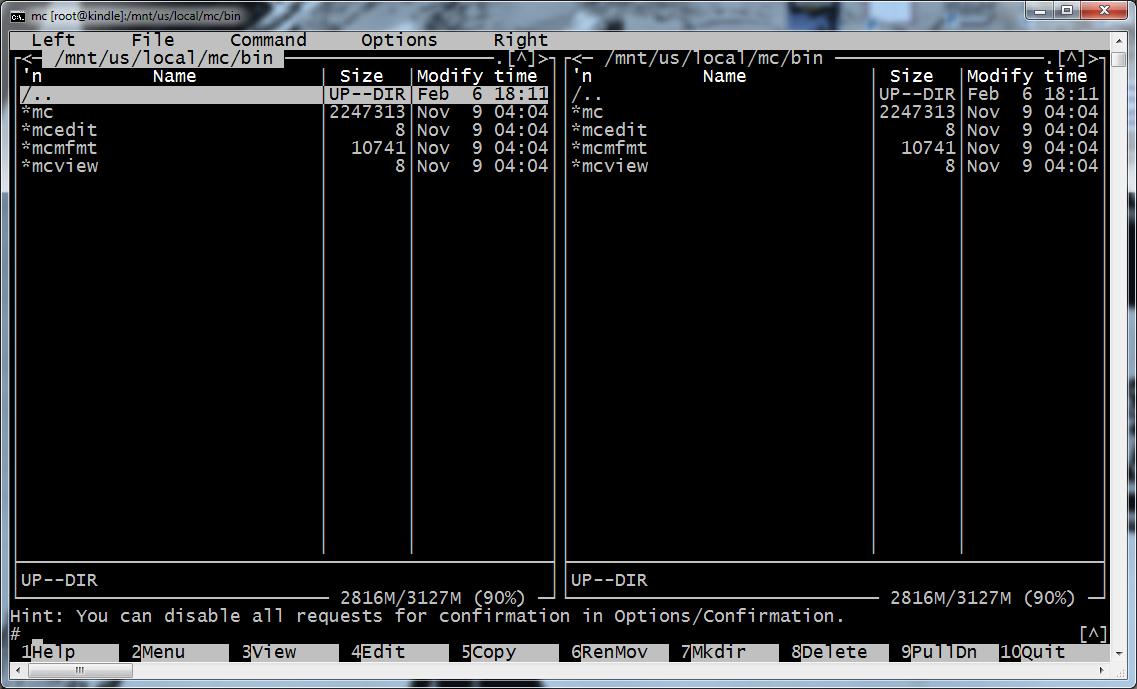Click the vertical scrollbar thumb
The width and height of the screenshot is (1137, 689).
(1119, 59)
